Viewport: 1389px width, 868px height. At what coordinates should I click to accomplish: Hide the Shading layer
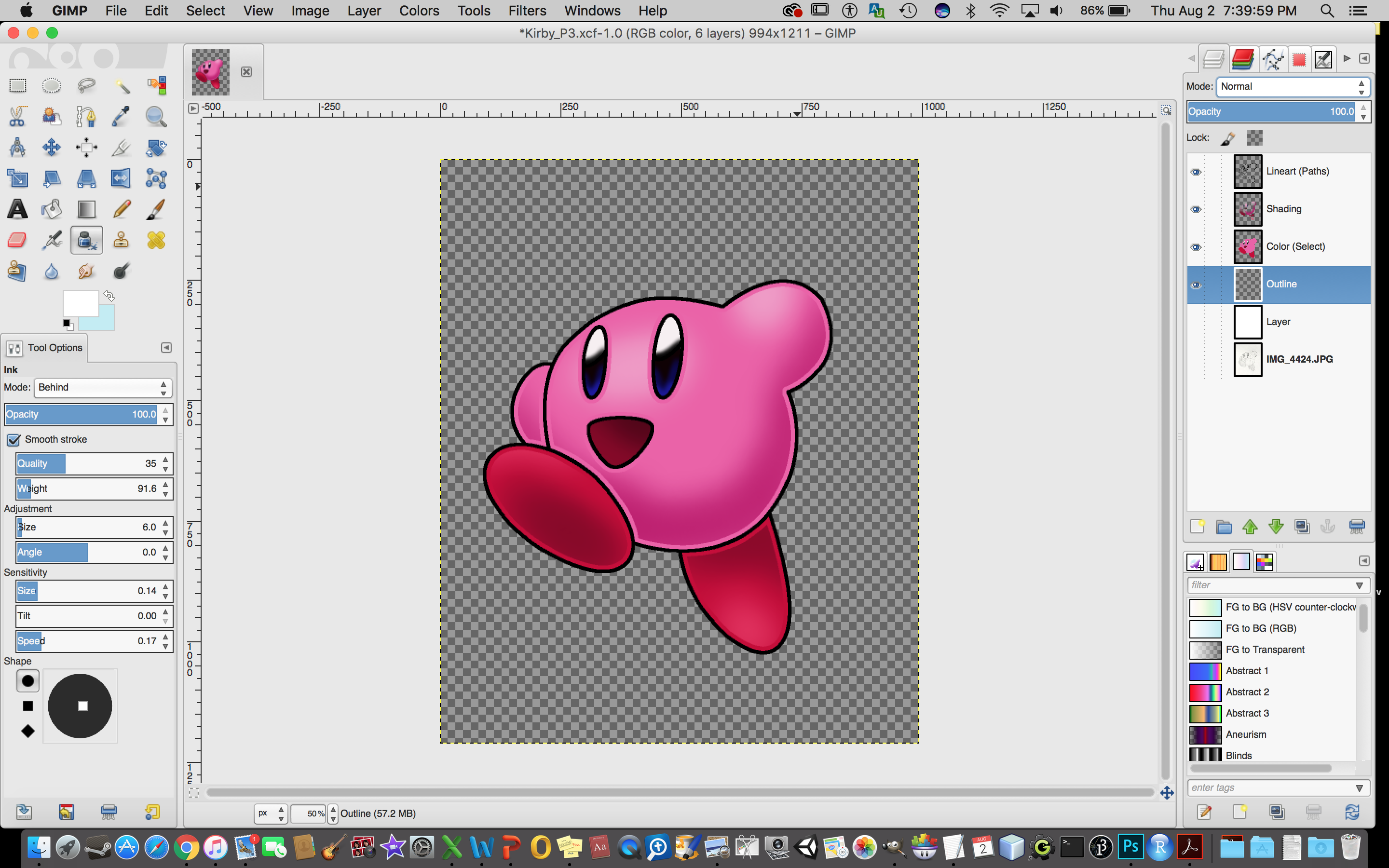pyautogui.click(x=1196, y=210)
